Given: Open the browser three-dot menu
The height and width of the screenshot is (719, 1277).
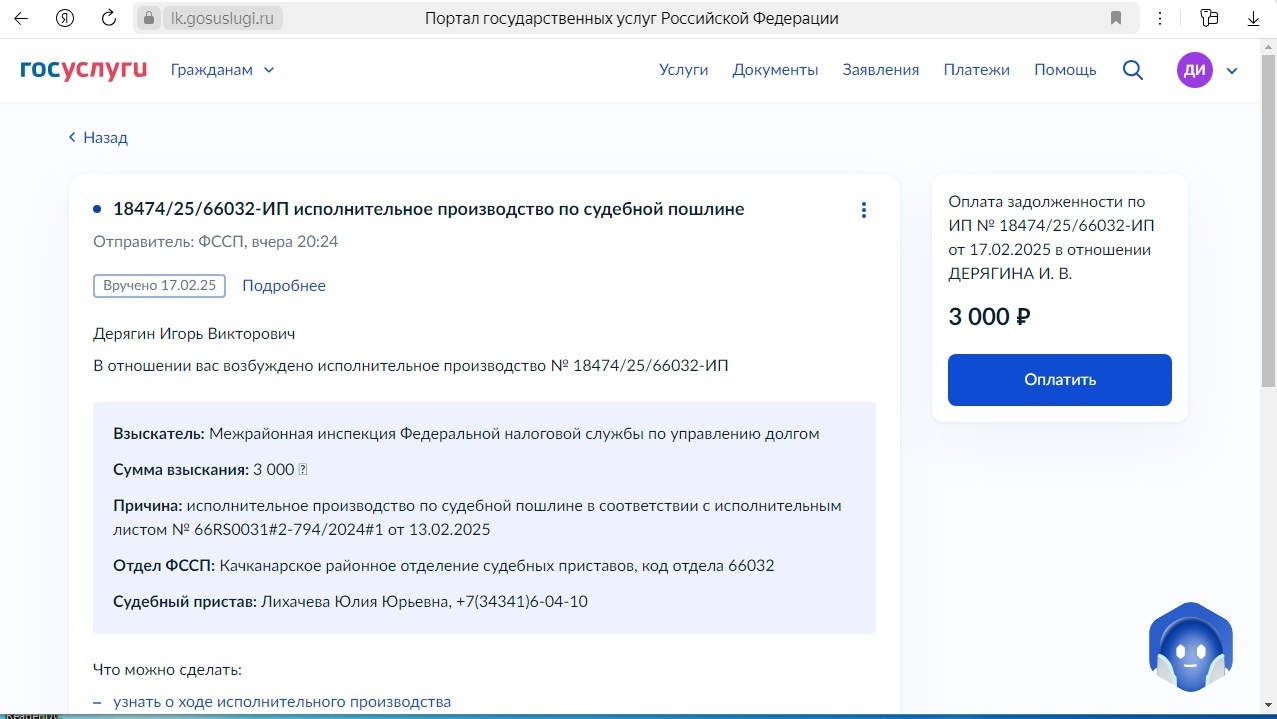Looking at the screenshot, I should pos(1160,18).
